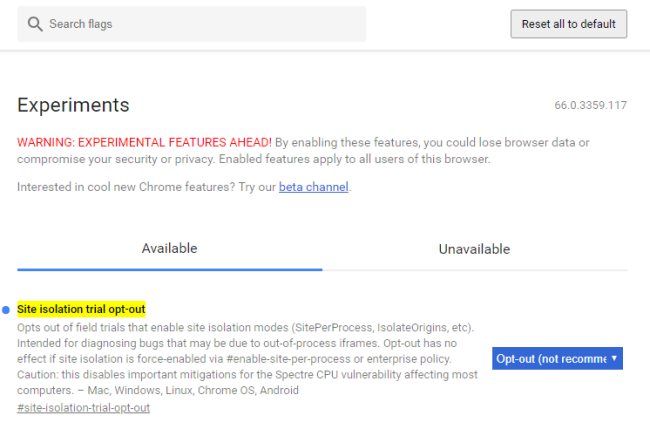Open the beta channel link
This screenshot has height=429, width=650.
tap(313, 187)
